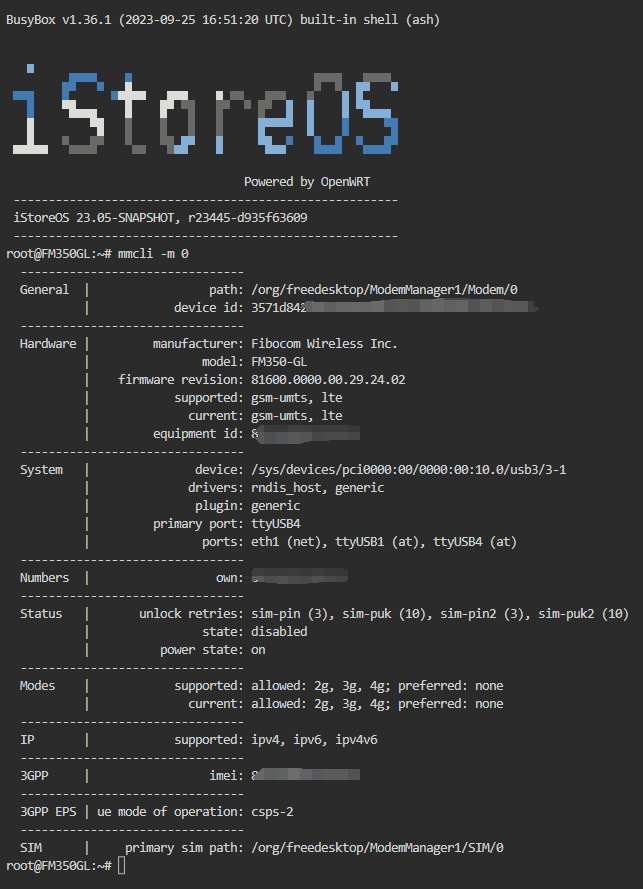This screenshot has height=889, width=643.
Task: Click the 'System' section label
Action: tap(41, 470)
